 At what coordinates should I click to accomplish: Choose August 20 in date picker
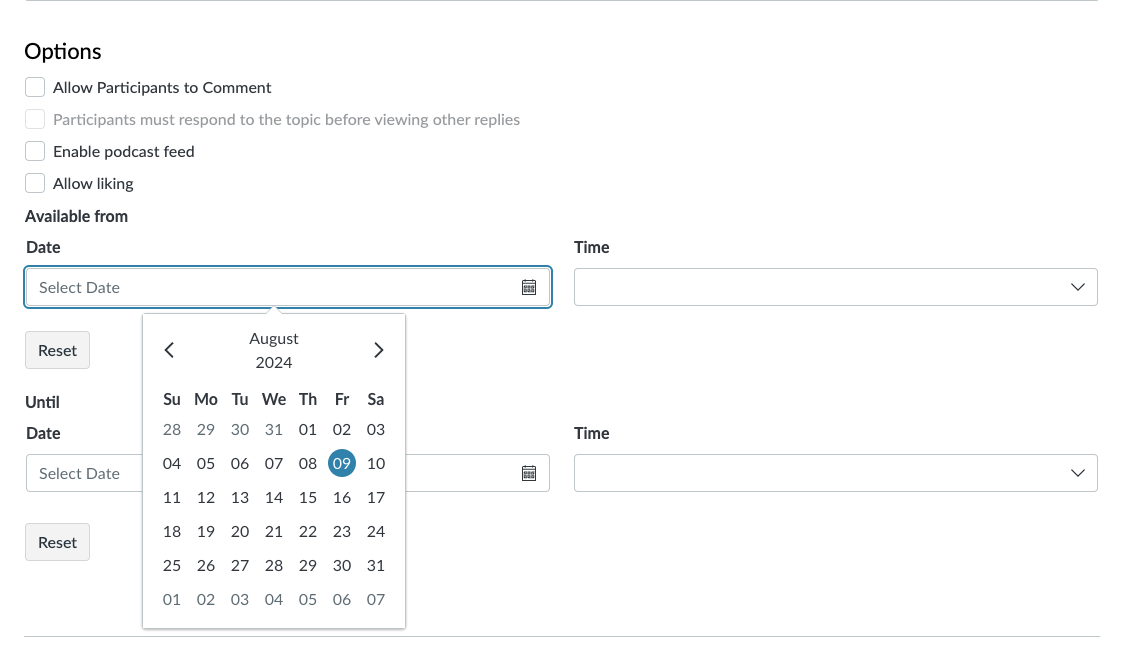pyautogui.click(x=240, y=532)
